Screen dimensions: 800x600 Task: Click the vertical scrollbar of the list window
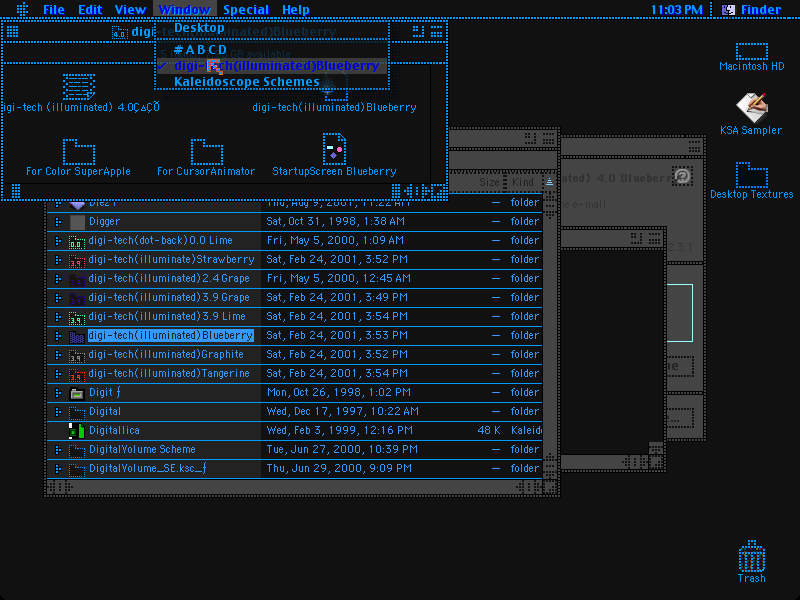[x=550, y=337]
